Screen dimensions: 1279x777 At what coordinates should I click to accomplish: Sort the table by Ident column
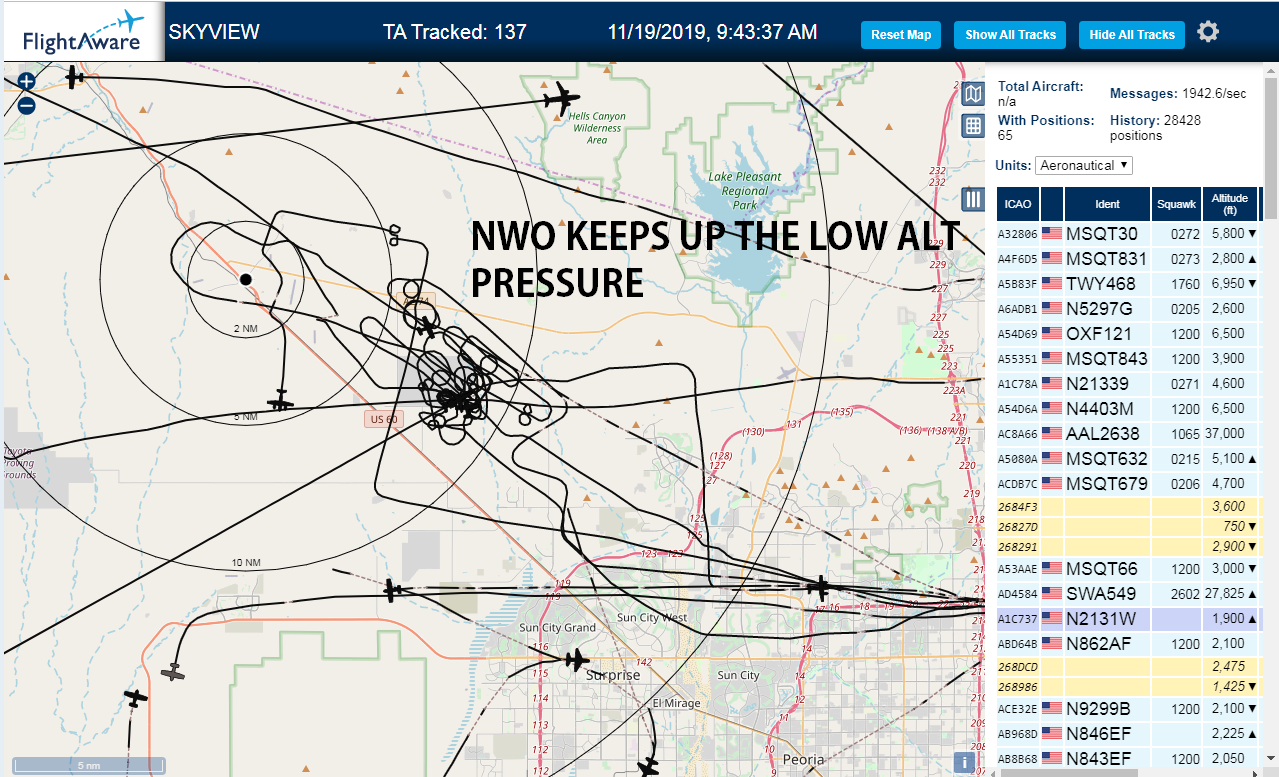click(1108, 204)
